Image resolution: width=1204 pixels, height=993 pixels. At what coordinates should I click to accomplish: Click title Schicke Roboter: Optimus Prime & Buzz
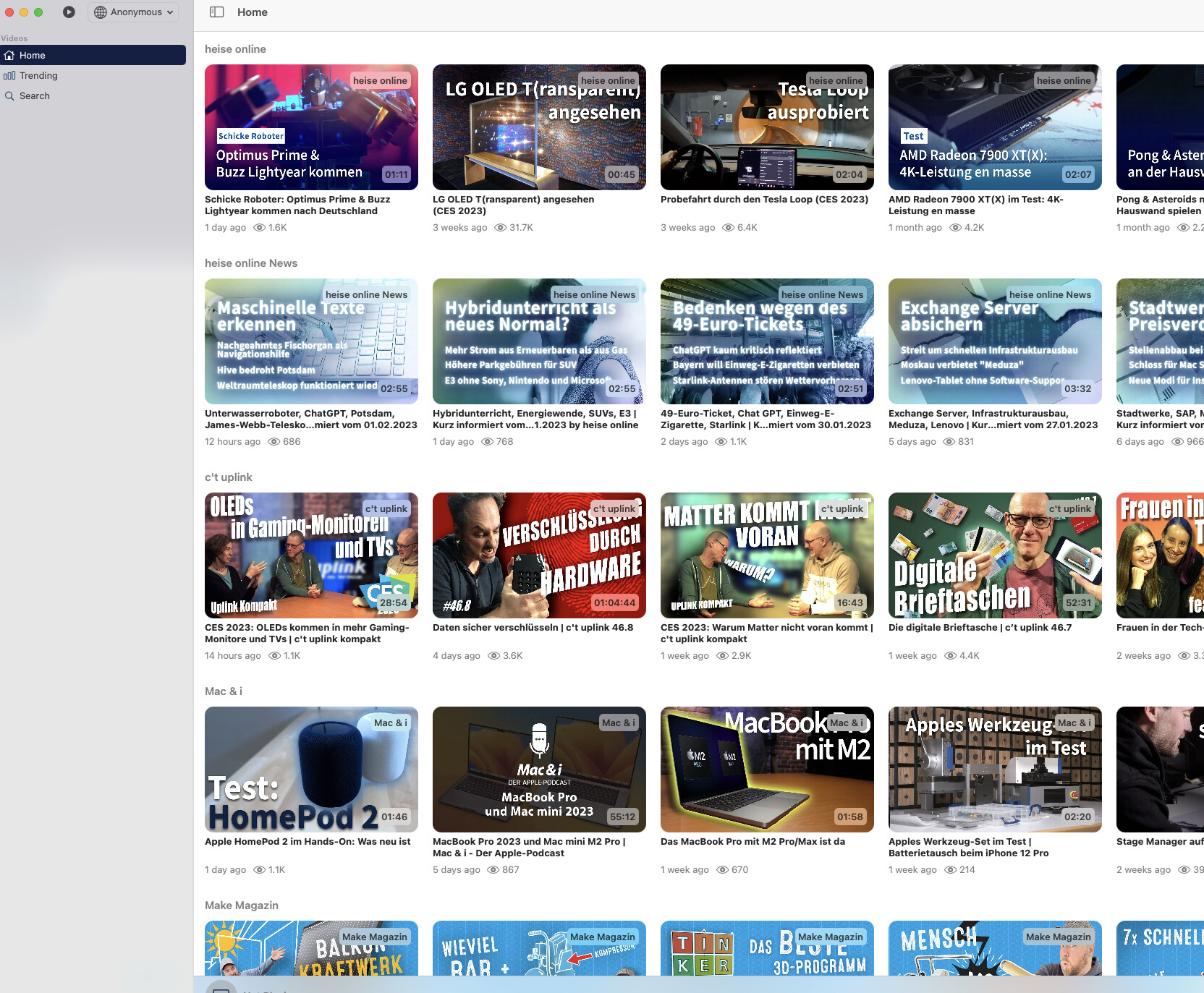point(297,205)
